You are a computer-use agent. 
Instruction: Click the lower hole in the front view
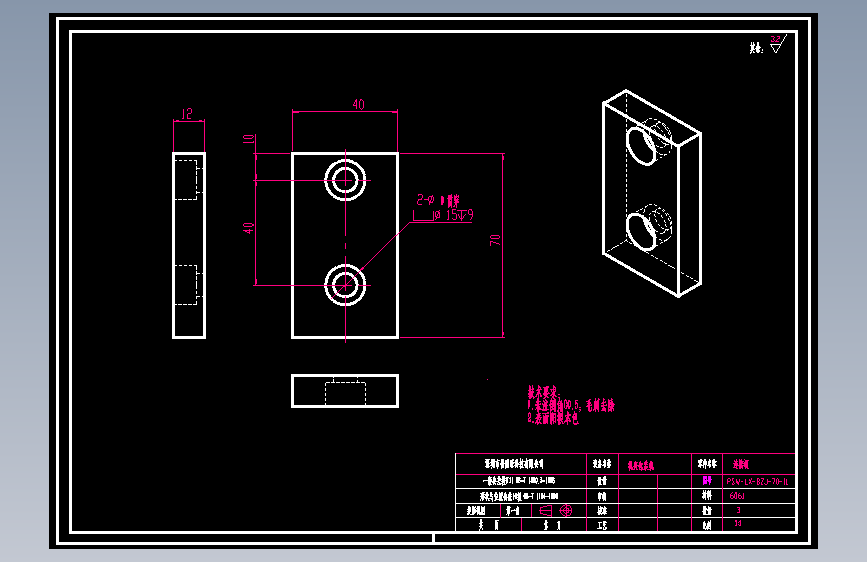(x=345, y=285)
